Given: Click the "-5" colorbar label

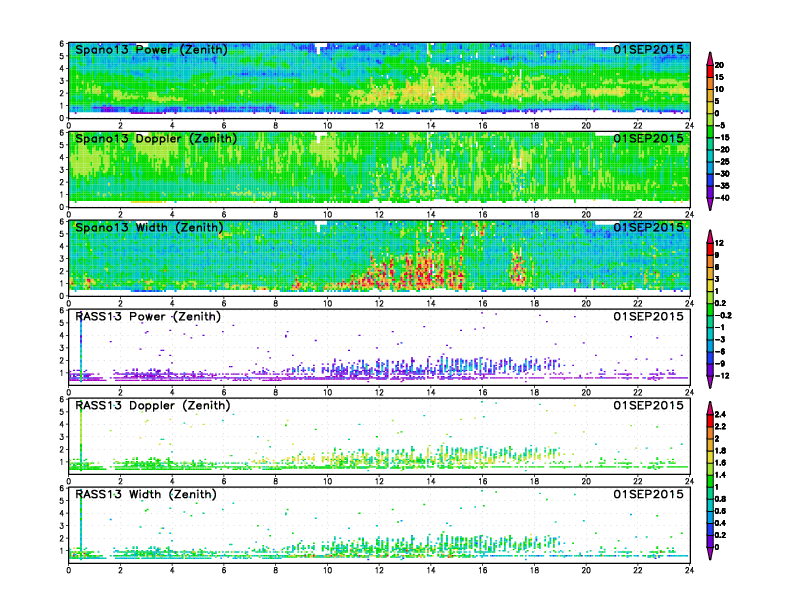Looking at the screenshot, I should tap(720, 125).
